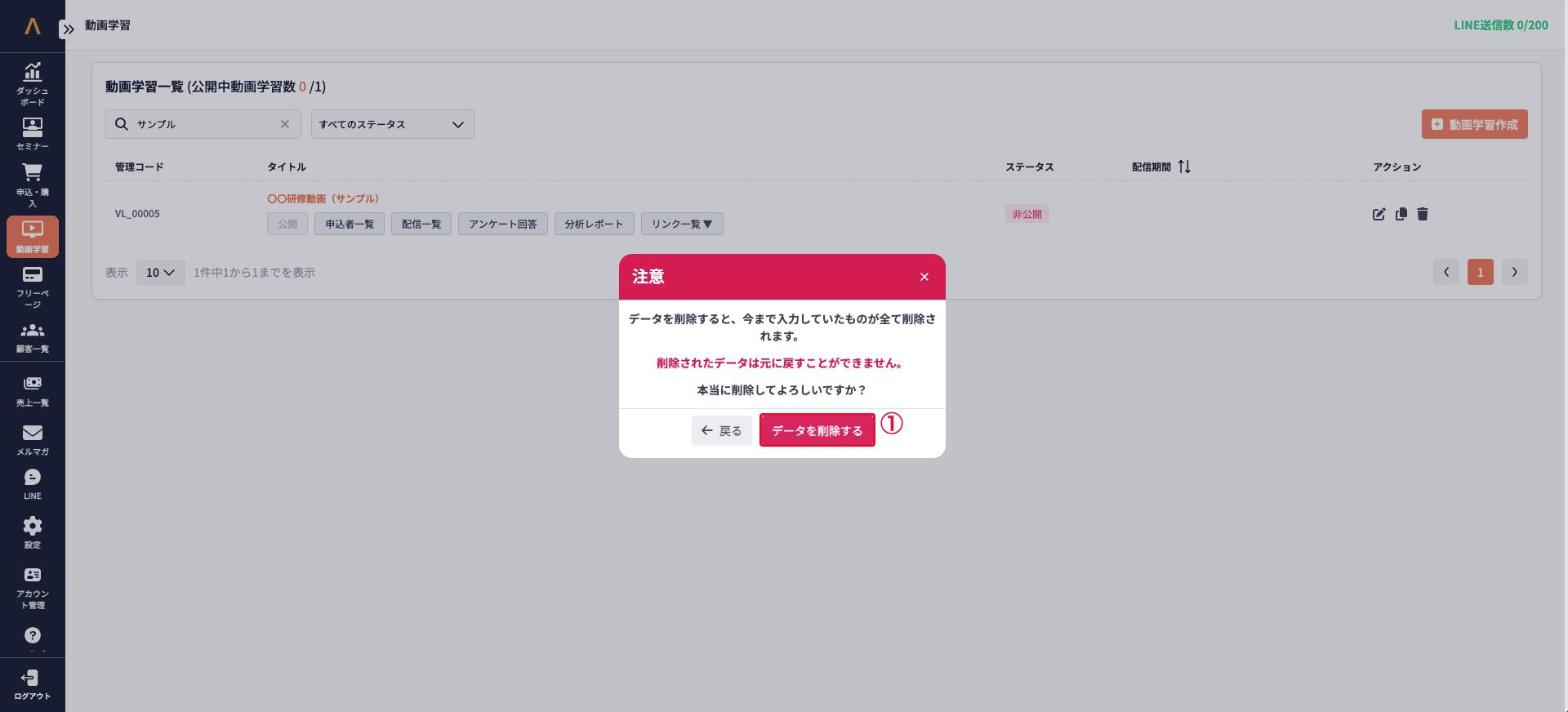Open フリーページ in the sidebar
The width and height of the screenshot is (1568, 712).
pyautogui.click(x=32, y=287)
